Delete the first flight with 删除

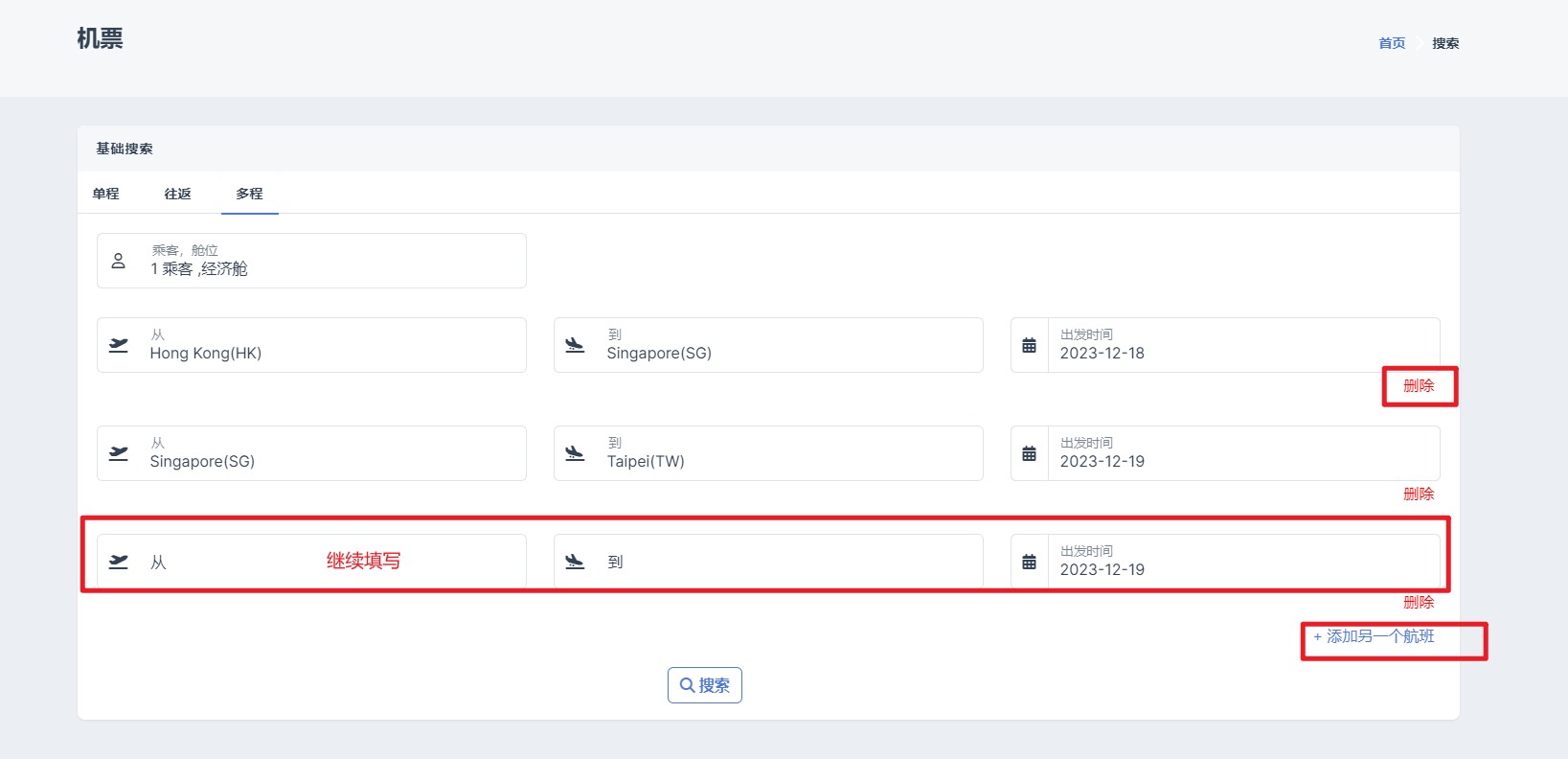click(1419, 386)
